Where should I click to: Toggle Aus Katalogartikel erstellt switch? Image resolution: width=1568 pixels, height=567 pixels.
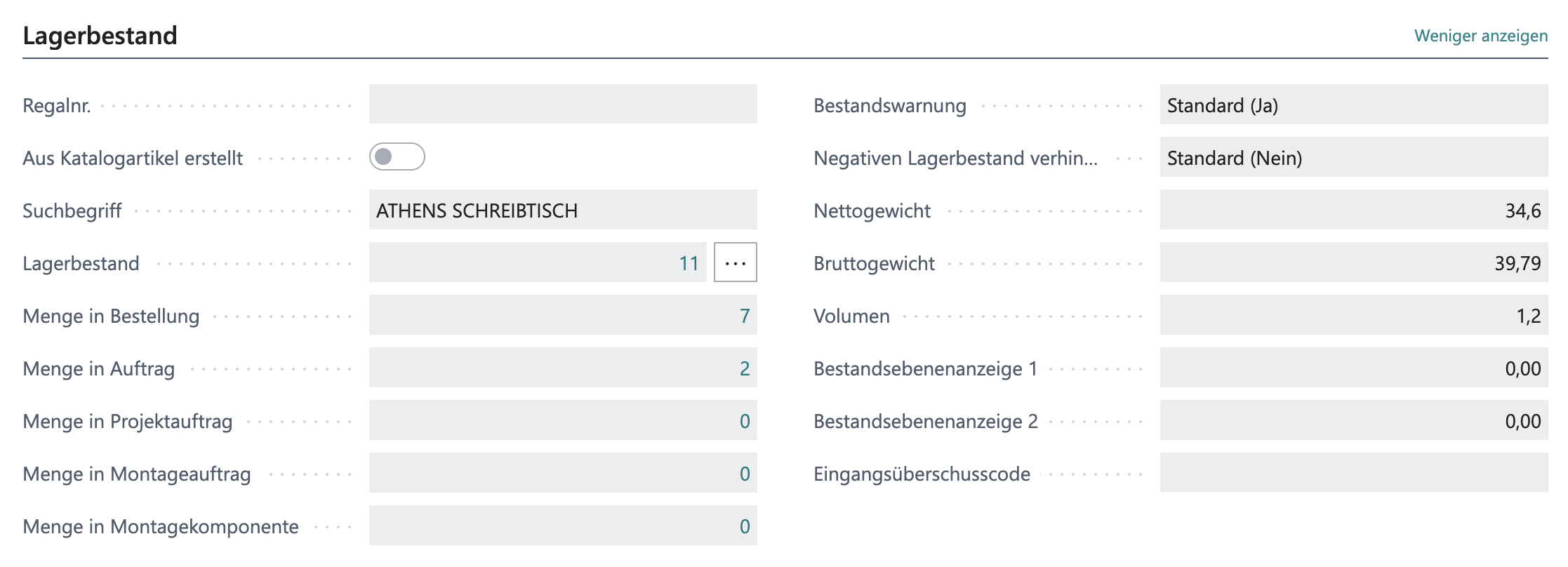pyautogui.click(x=397, y=156)
